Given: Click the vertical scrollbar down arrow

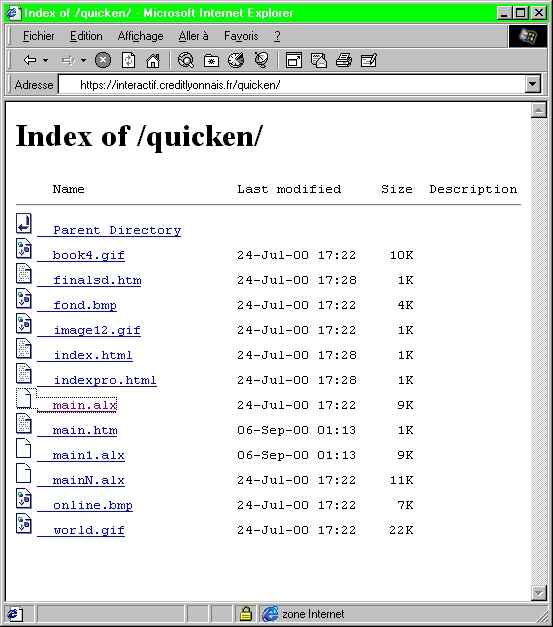Looking at the screenshot, I should (x=539, y=593).
